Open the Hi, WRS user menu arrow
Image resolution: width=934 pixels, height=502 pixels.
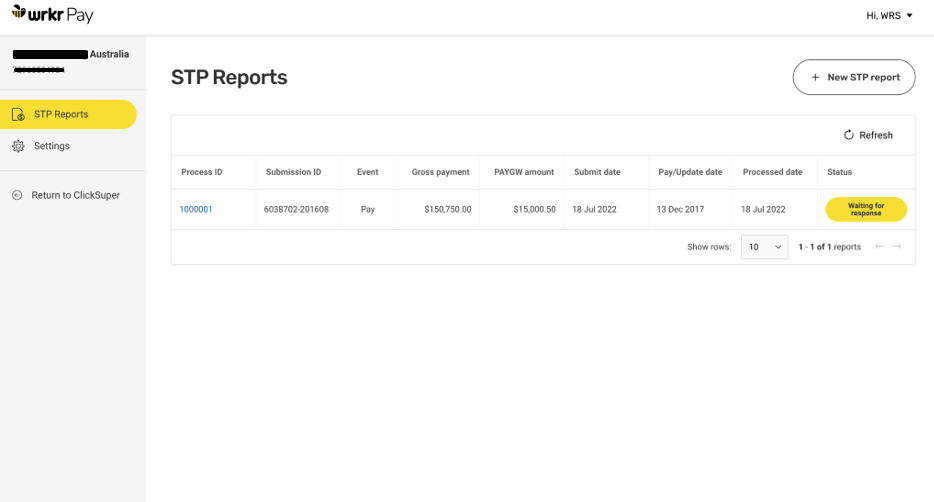(x=910, y=15)
